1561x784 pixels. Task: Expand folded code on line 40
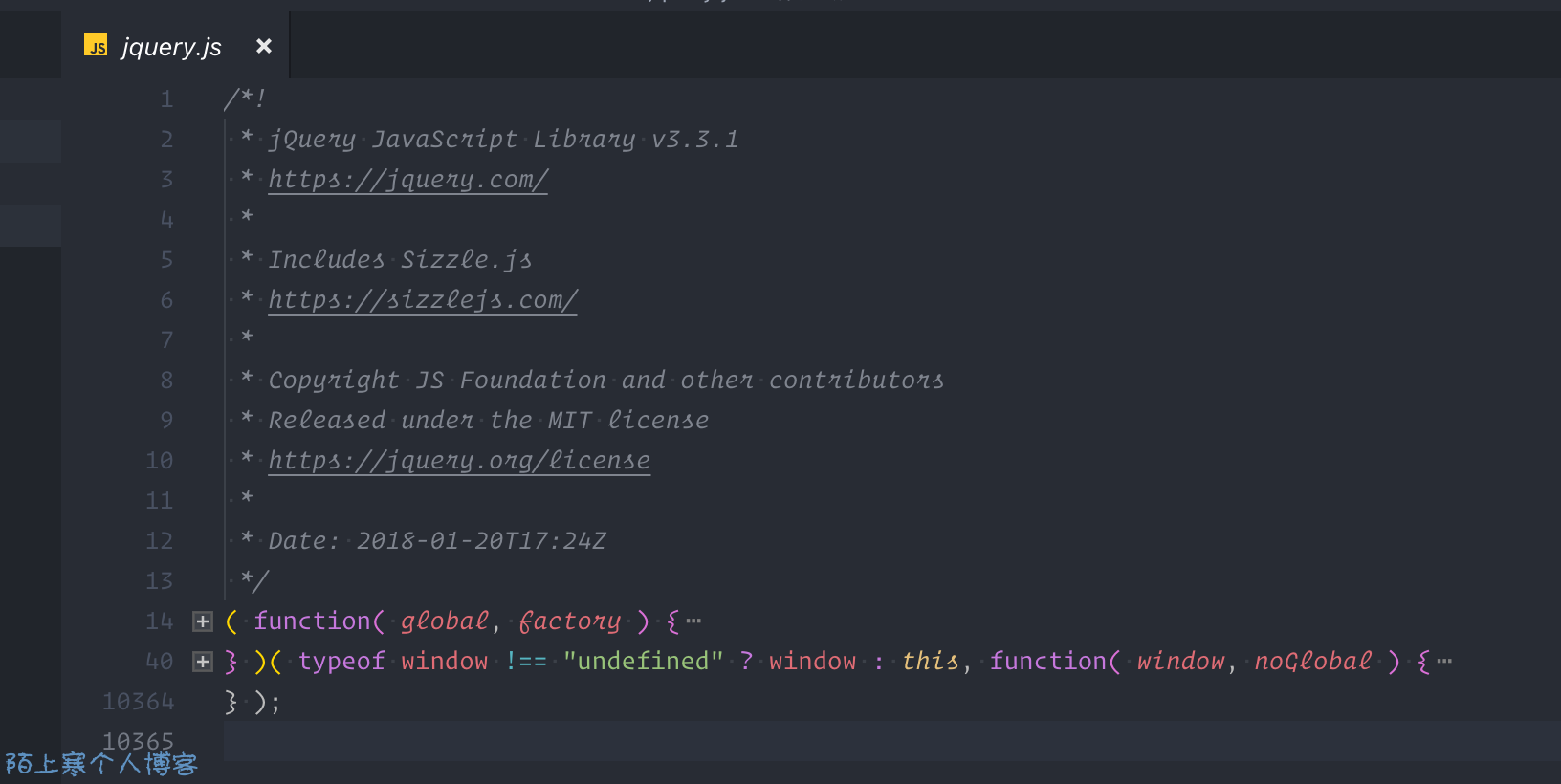tap(202, 662)
